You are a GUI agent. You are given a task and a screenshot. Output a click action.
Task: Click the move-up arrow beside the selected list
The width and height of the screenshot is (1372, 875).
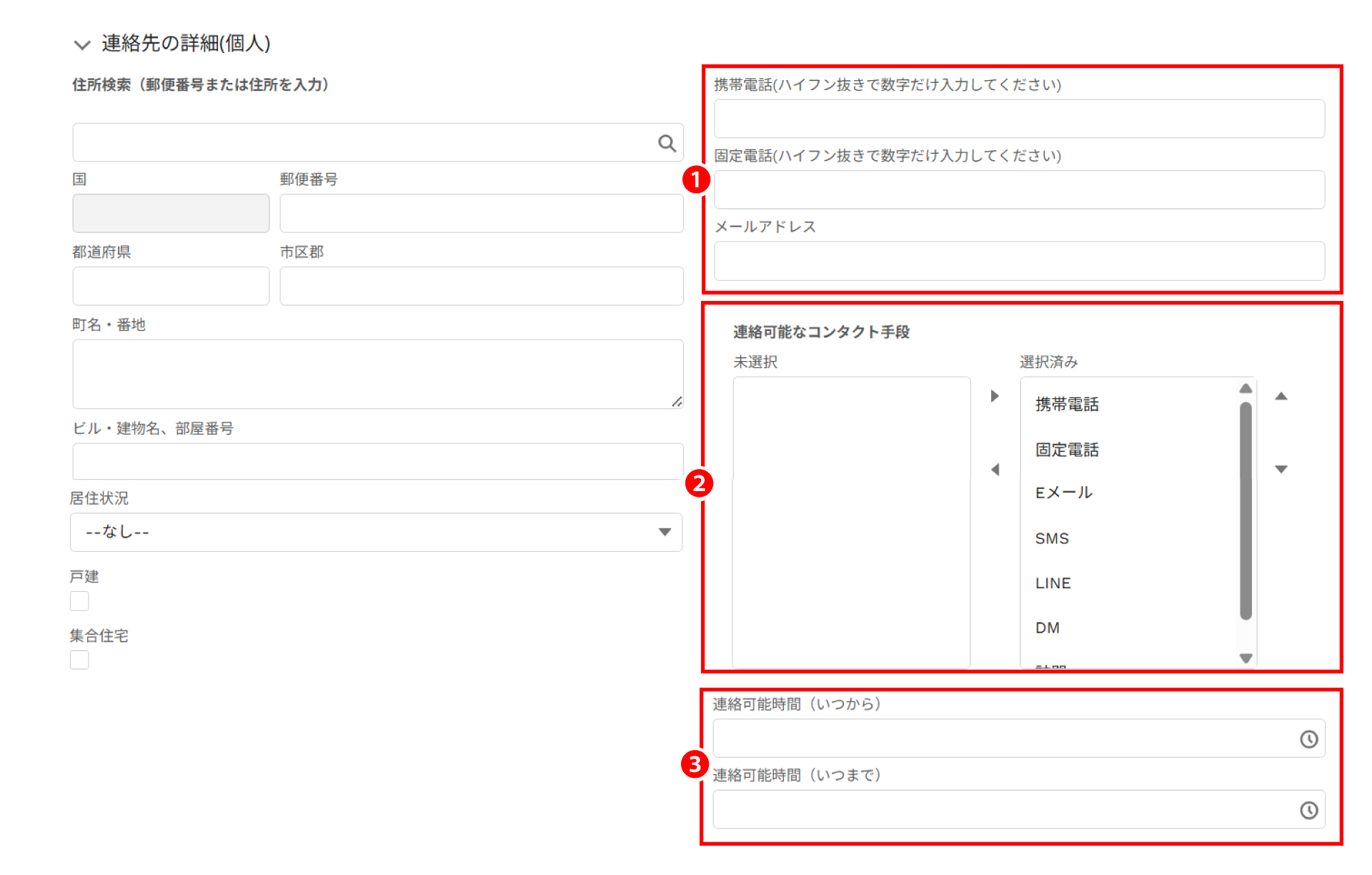(1281, 396)
